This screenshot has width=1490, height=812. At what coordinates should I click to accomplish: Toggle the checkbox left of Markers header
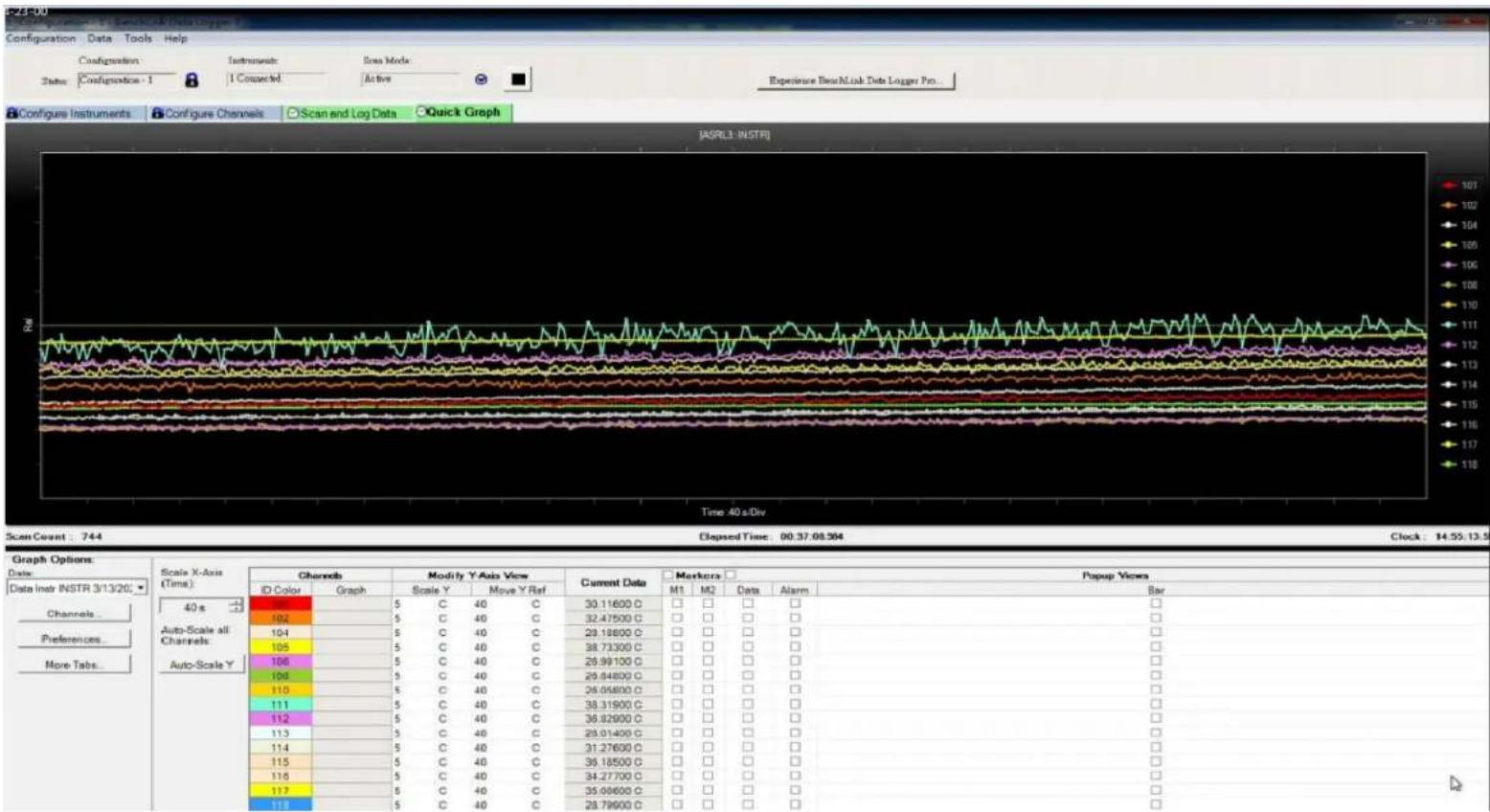pyautogui.click(x=668, y=575)
